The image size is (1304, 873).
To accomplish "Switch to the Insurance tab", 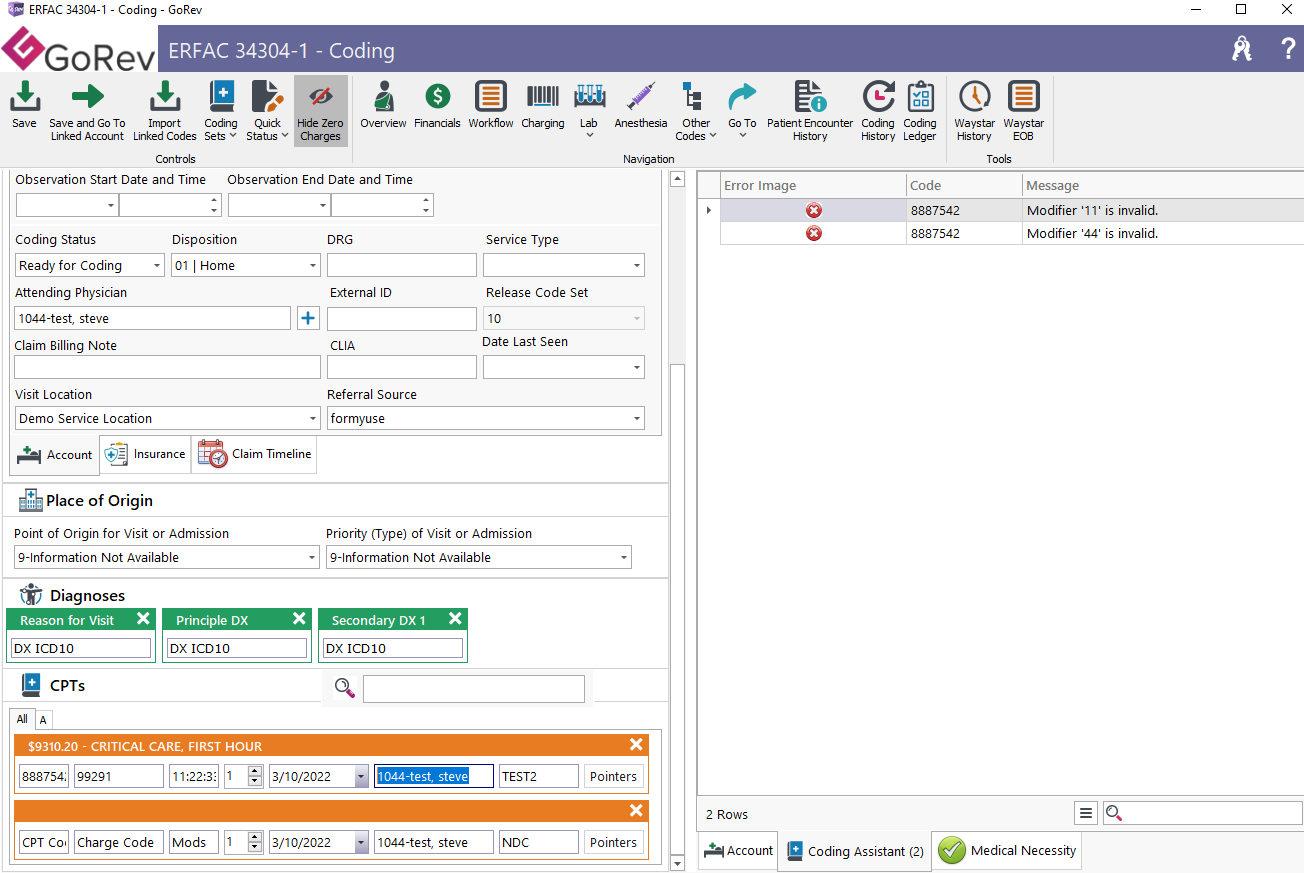I will (146, 454).
